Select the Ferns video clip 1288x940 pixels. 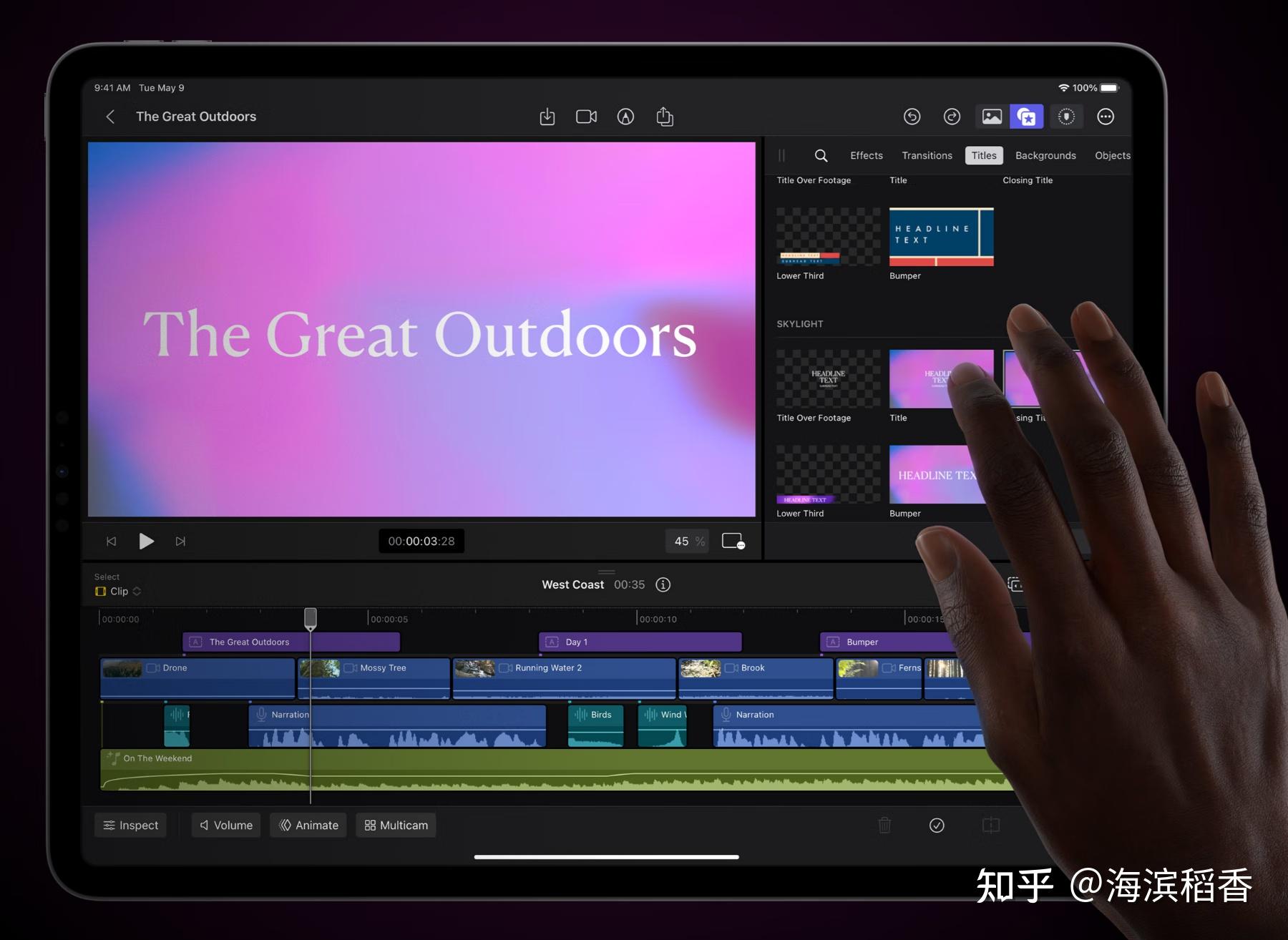tap(879, 678)
